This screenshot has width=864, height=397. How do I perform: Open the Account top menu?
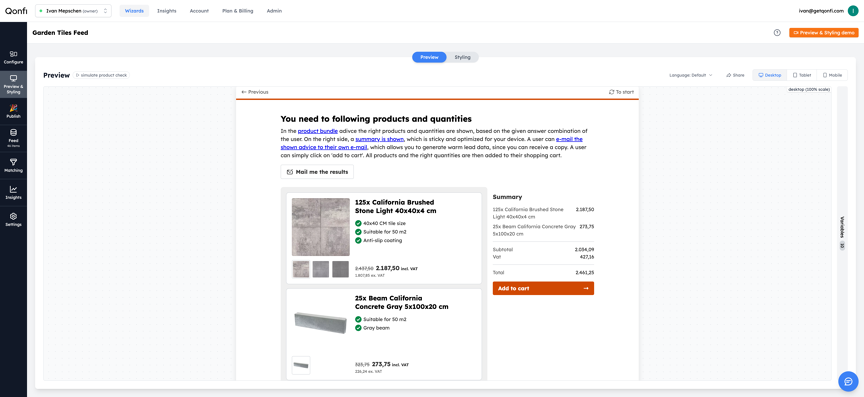coord(199,10)
